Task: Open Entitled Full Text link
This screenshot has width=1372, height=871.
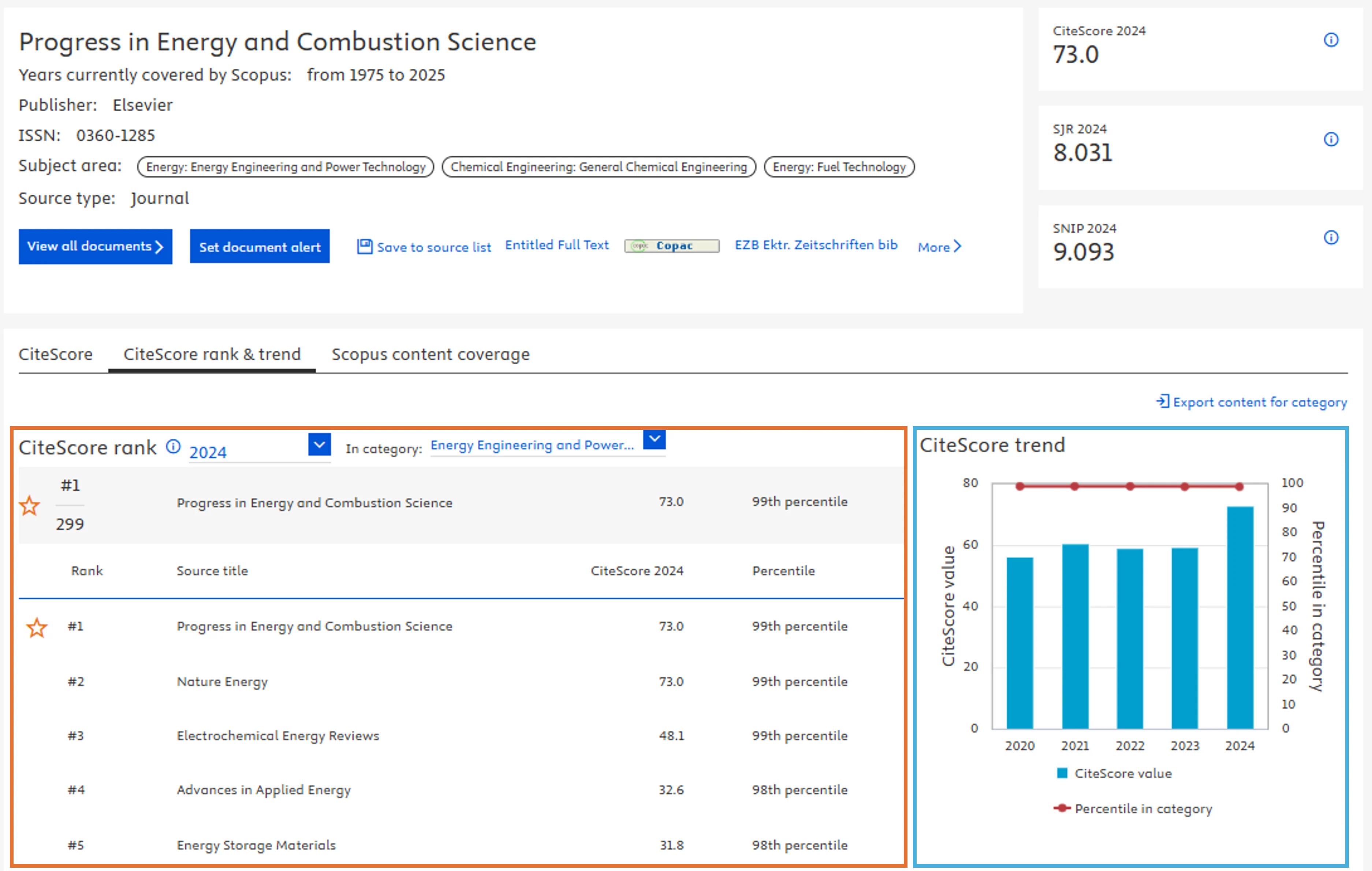Action: click(557, 245)
